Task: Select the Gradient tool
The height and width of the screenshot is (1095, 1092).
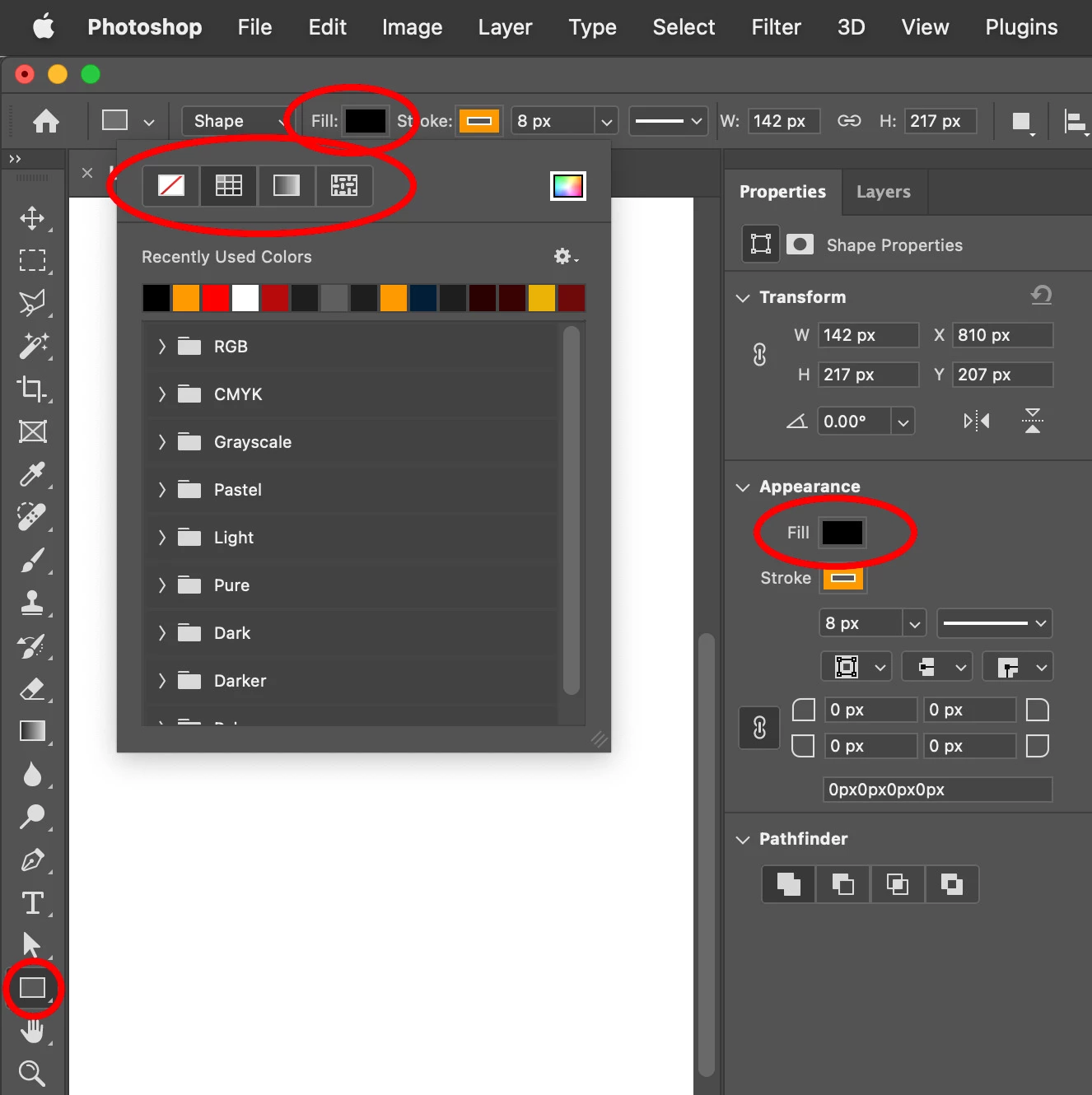Action: (x=32, y=731)
